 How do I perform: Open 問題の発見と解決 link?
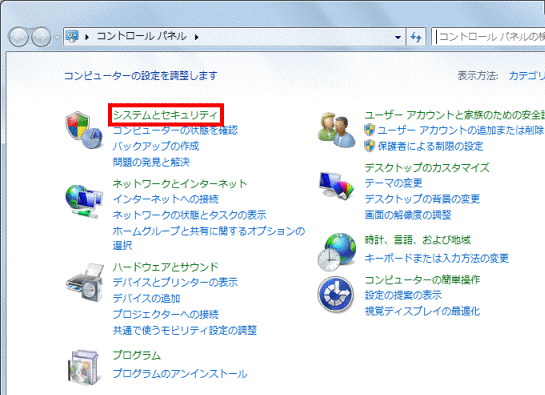[x=151, y=162]
